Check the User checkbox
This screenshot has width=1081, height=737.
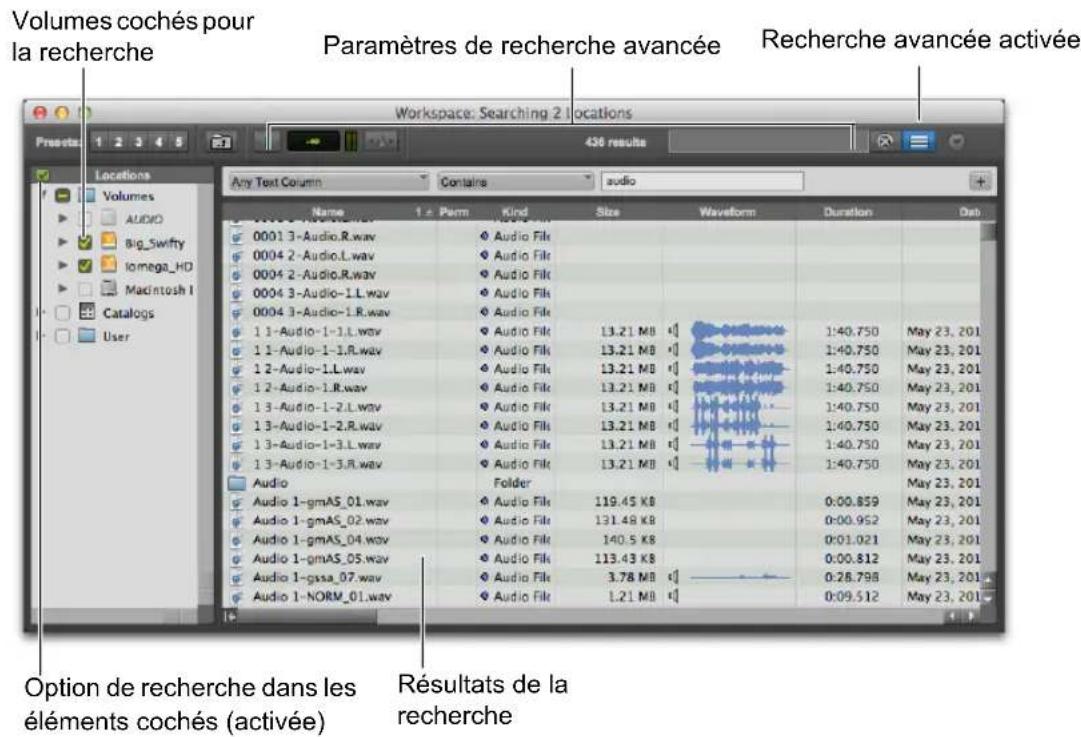pos(63,336)
